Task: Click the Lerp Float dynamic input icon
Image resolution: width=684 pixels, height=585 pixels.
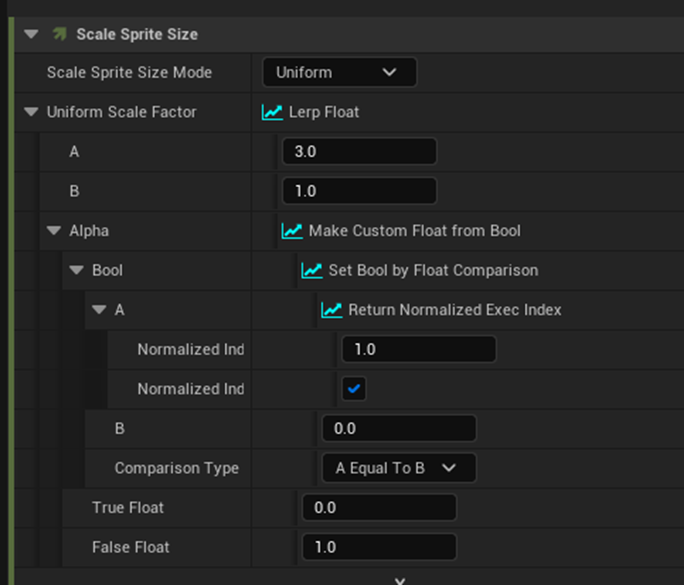Action: (x=272, y=112)
